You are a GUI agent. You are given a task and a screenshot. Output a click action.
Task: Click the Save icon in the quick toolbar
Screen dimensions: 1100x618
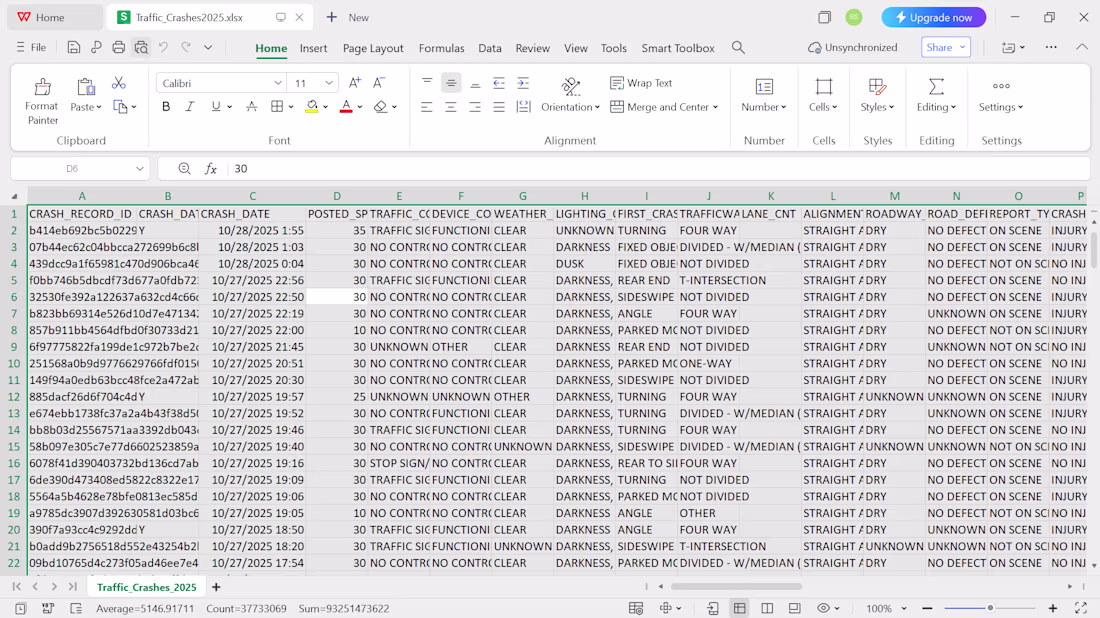click(74, 48)
